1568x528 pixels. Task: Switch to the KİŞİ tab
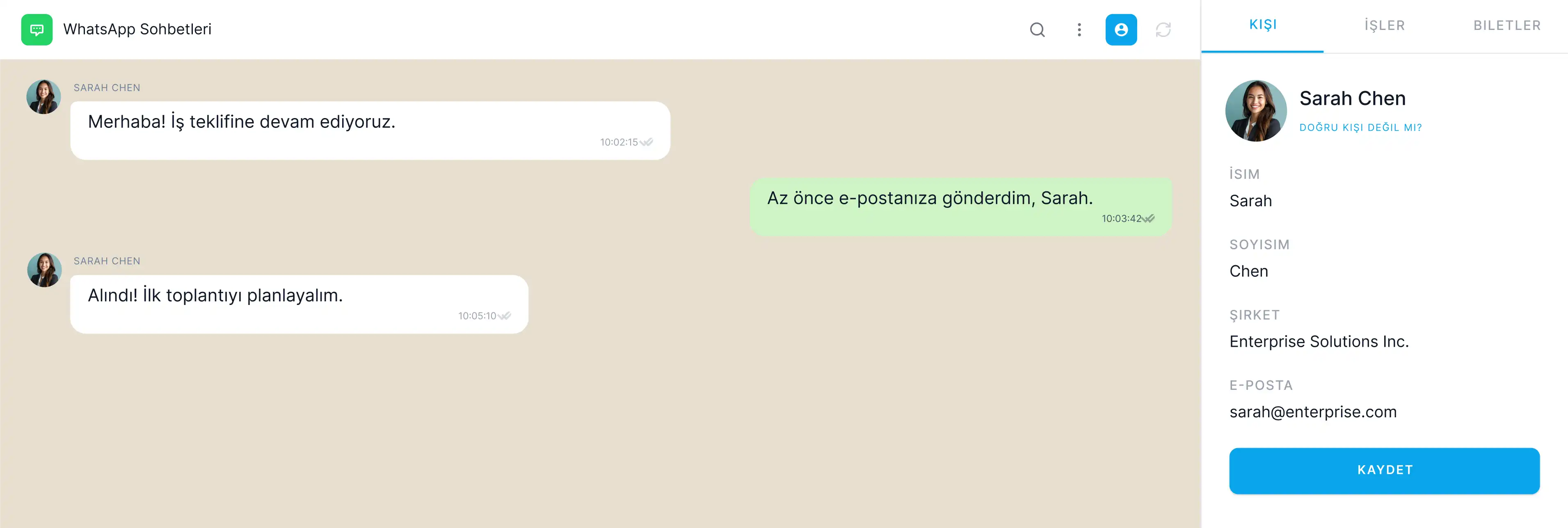tap(1262, 25)
